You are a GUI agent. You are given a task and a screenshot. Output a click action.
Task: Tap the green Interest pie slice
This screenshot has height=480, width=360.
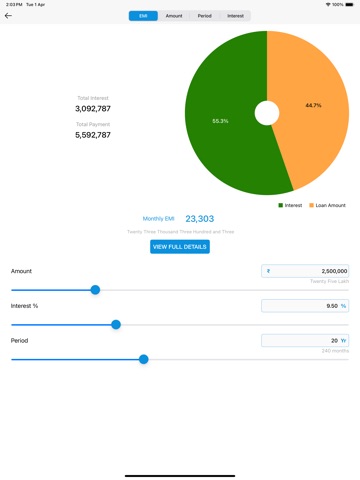(227, 113)
